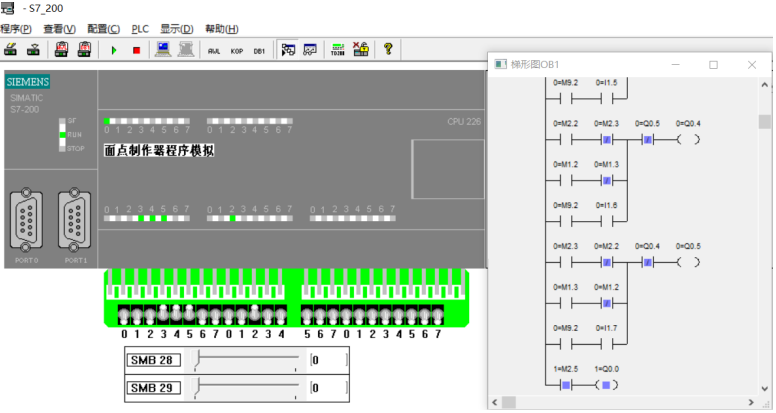This screenshot has width=776, height=413.
Task: Stop the PLC with red Stop square
Action: tap(137, 50)
